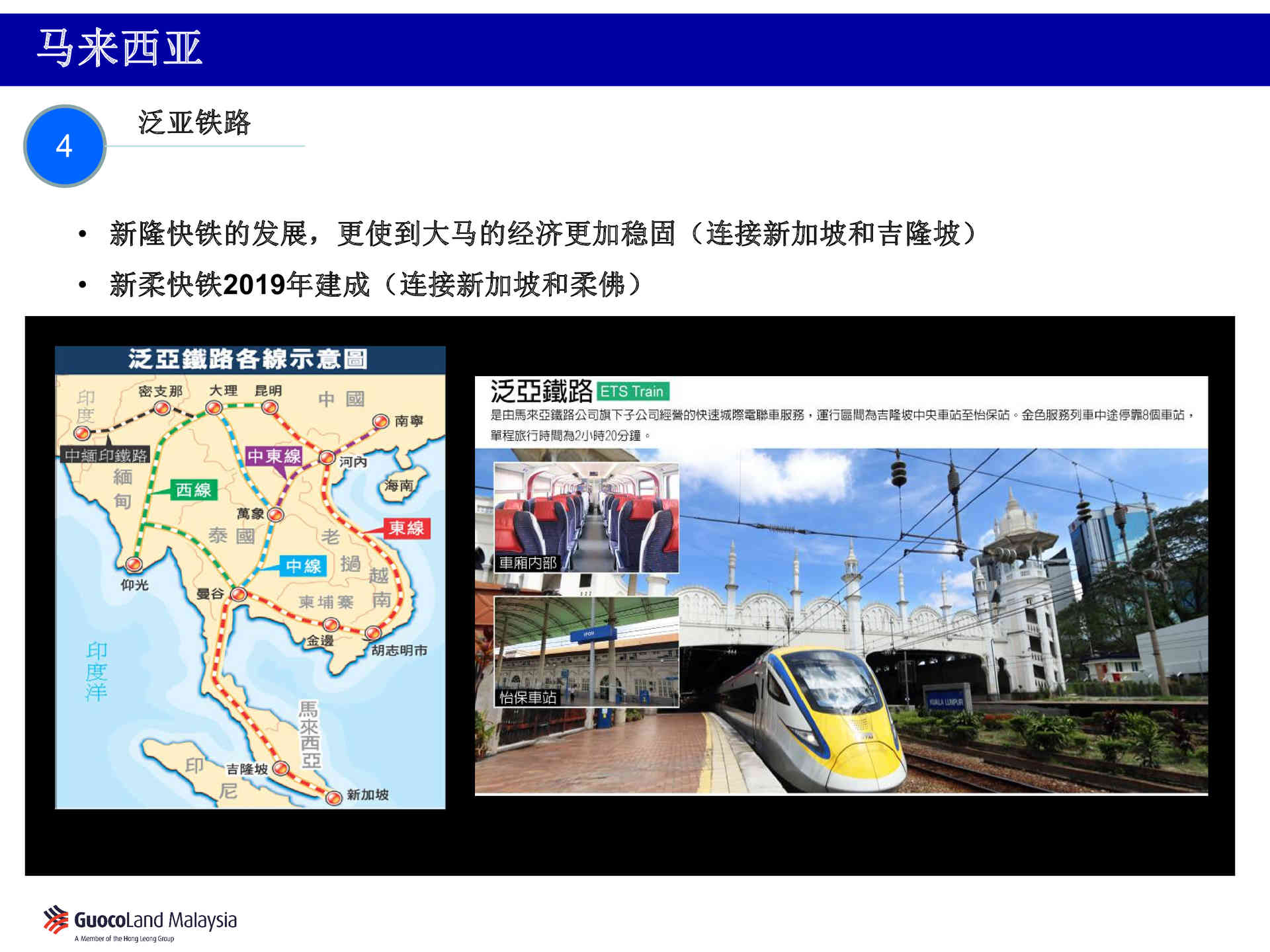Click the green 西線 route label

click(192, 490)
